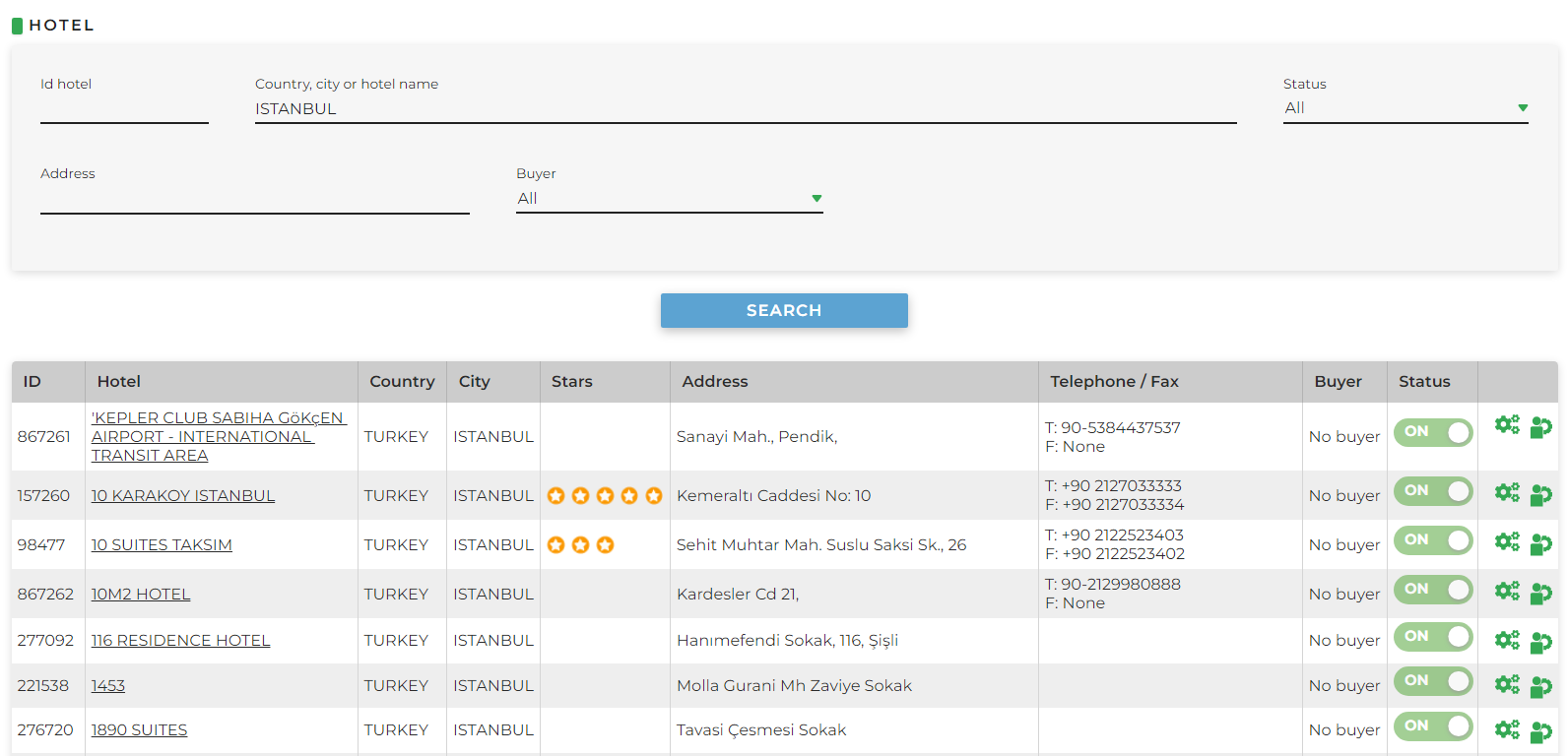Open gears settings icon for 1890 Suites
1568x756 pixels.
tap(1507, 729)
